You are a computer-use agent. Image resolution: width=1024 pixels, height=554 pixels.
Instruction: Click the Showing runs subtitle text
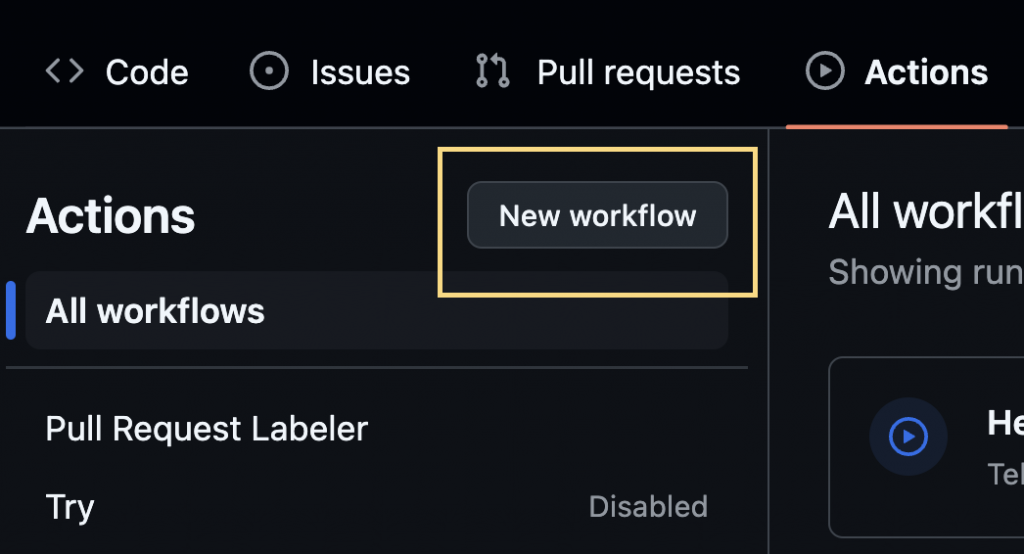[925, 272]
